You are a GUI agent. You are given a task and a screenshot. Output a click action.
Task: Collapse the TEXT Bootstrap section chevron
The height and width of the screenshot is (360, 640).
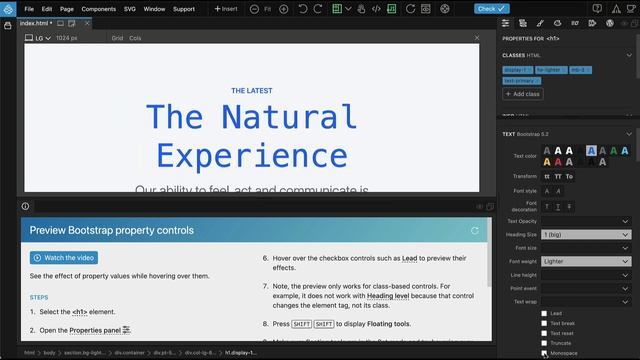point(629,134)
